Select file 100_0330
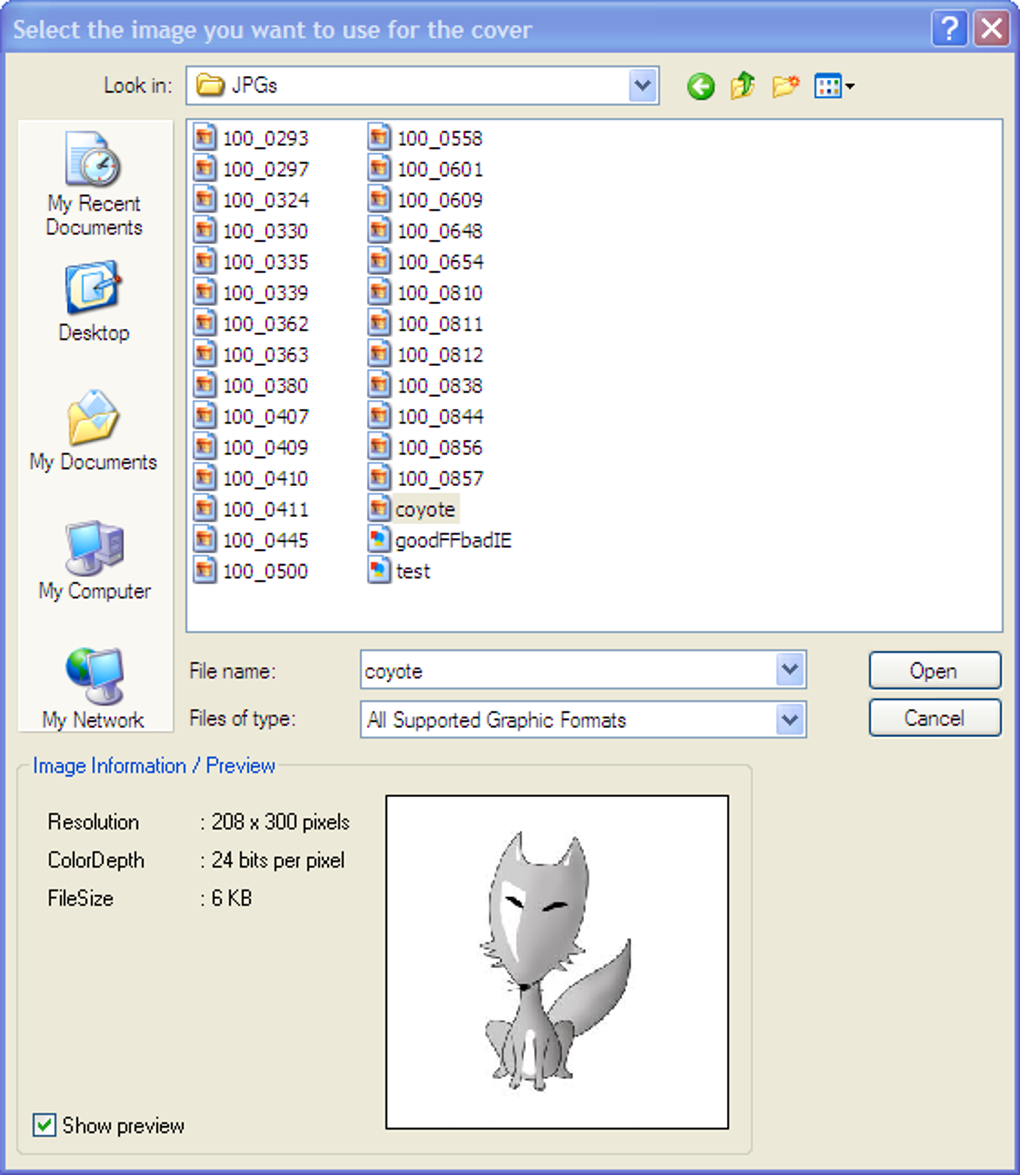Image resolution: width=1020 pixels, height=1175 pixels. (251, 231)
